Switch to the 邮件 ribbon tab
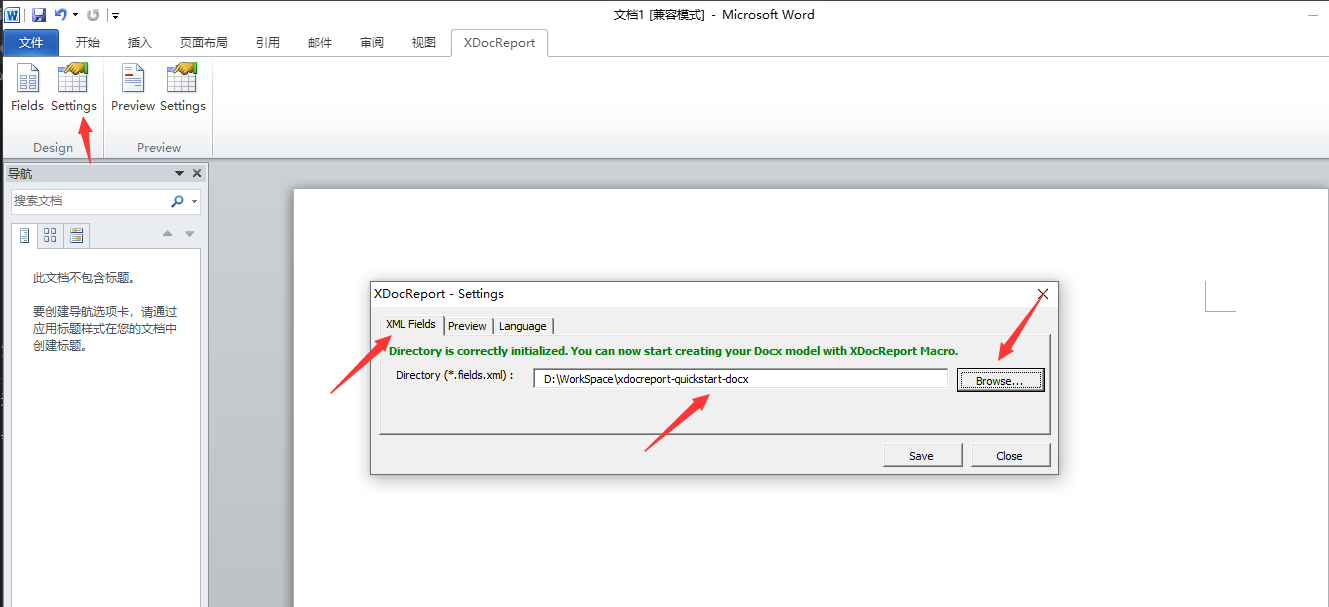 pyautogui.click(x=320, y=43)
